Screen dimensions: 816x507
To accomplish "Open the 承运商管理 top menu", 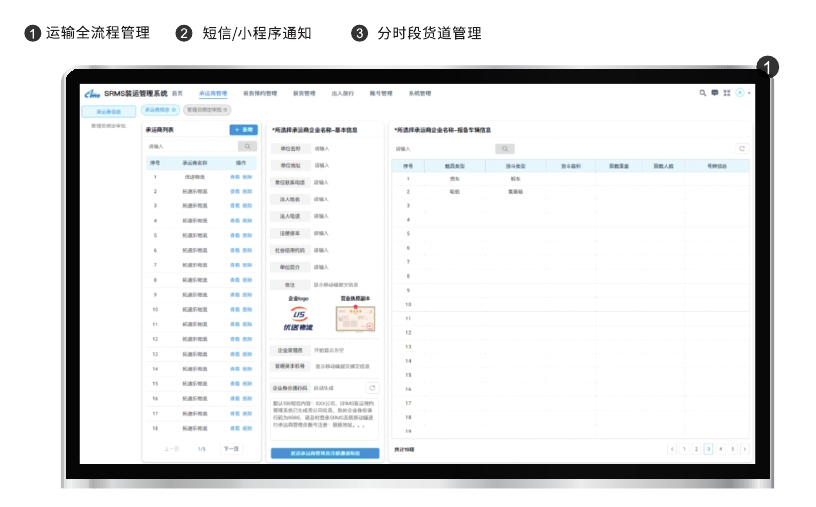I will coord(213,93).
